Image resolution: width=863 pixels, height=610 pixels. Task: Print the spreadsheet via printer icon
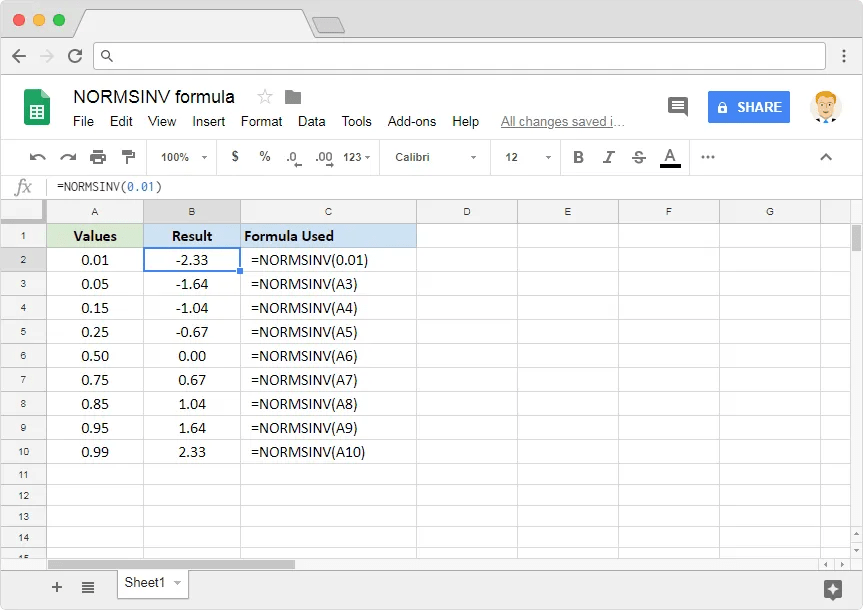98,157
